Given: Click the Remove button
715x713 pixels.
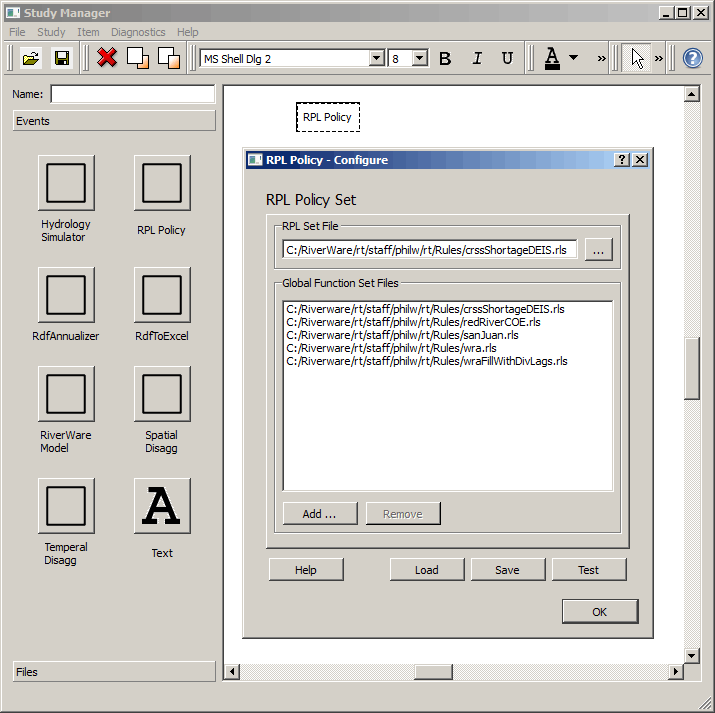Looking at the screenshot, I should click(403, 514).
